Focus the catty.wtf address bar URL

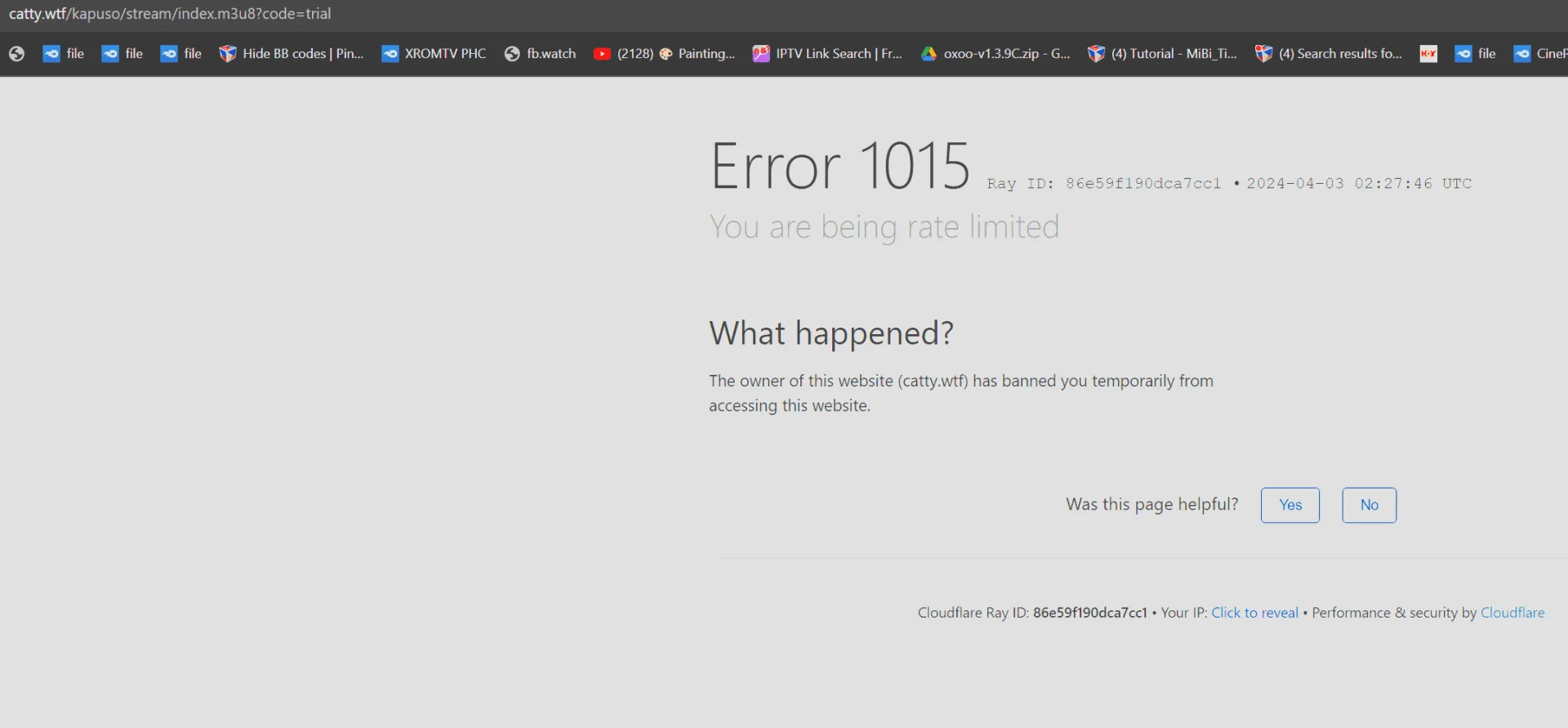(x=170, y=14)
